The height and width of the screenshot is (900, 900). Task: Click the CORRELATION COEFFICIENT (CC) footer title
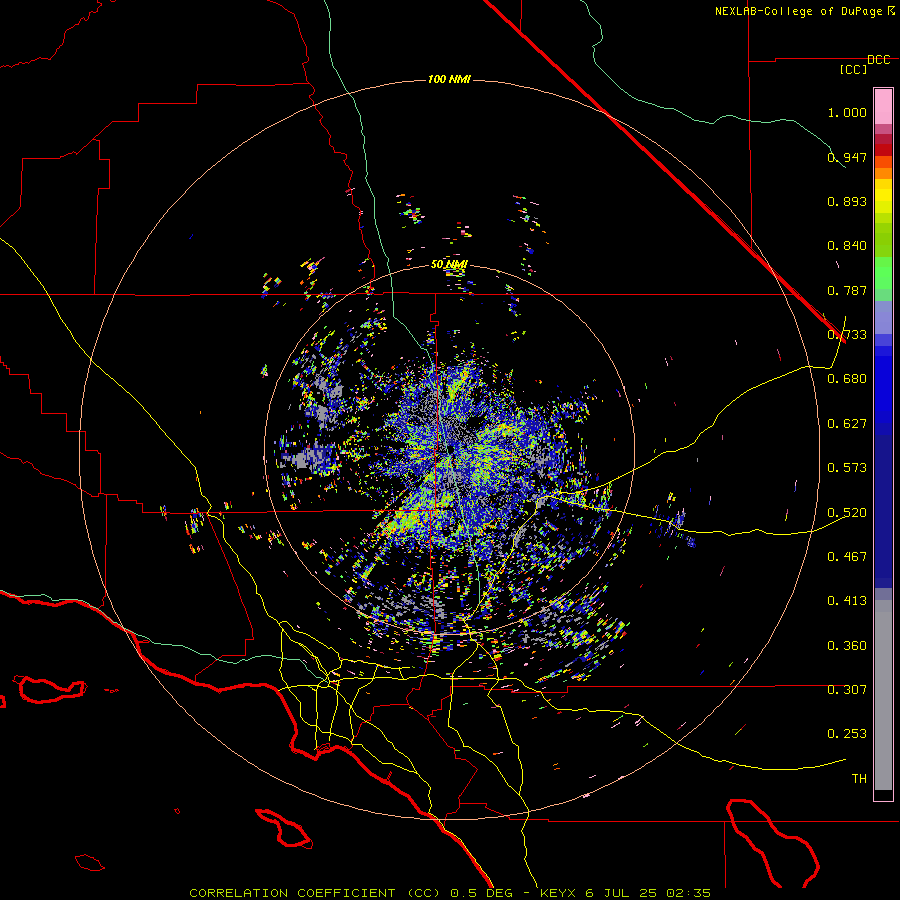(x=315, y=893)
